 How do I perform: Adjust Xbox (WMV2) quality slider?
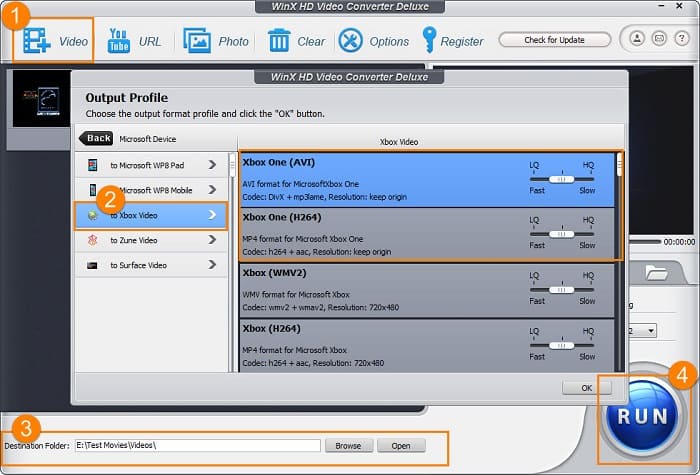point(562,290)
